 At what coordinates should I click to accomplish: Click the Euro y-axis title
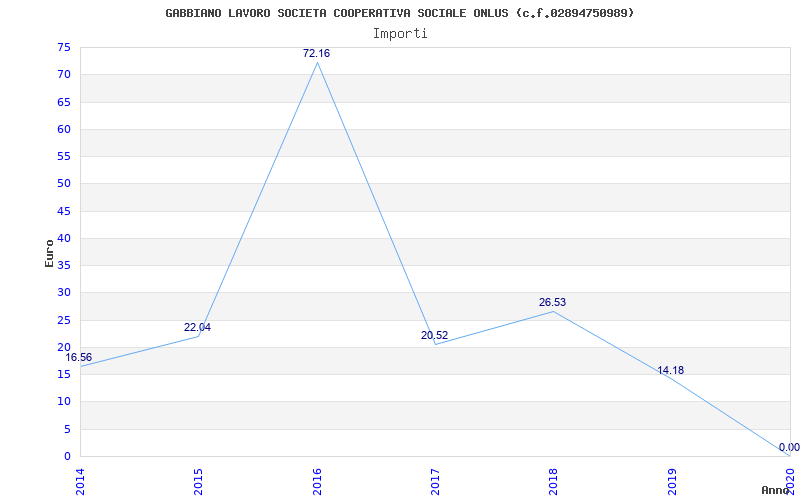point(49,253)
